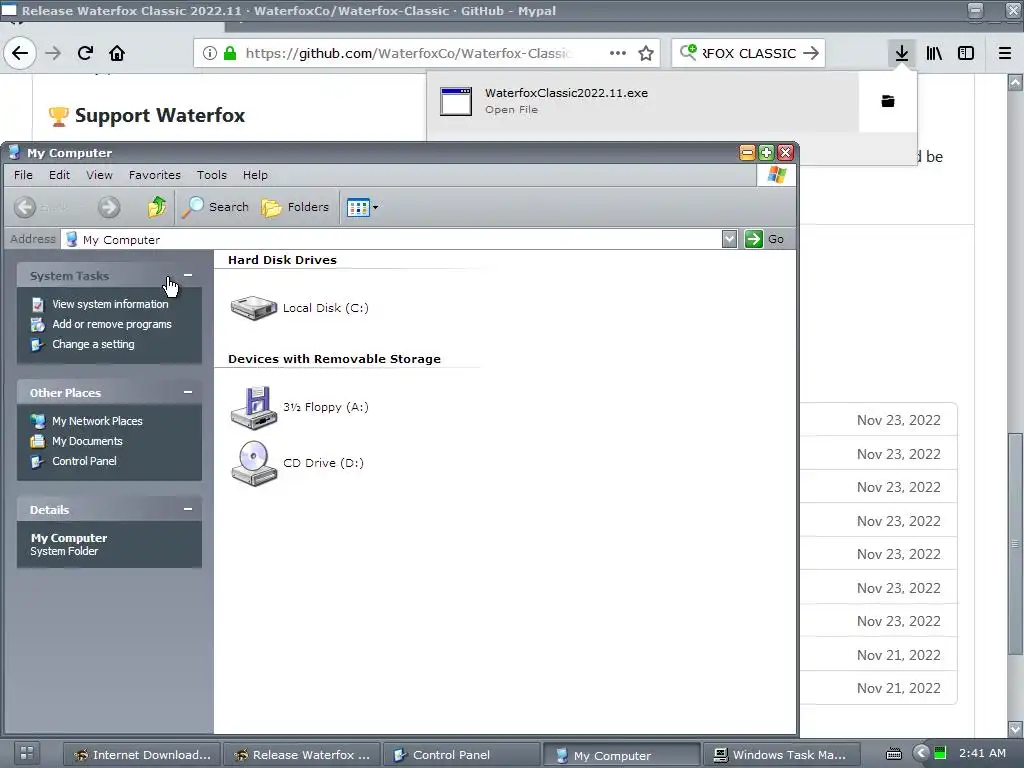
Task: Click the search engine magnifier icon
Action: point(688,52)
